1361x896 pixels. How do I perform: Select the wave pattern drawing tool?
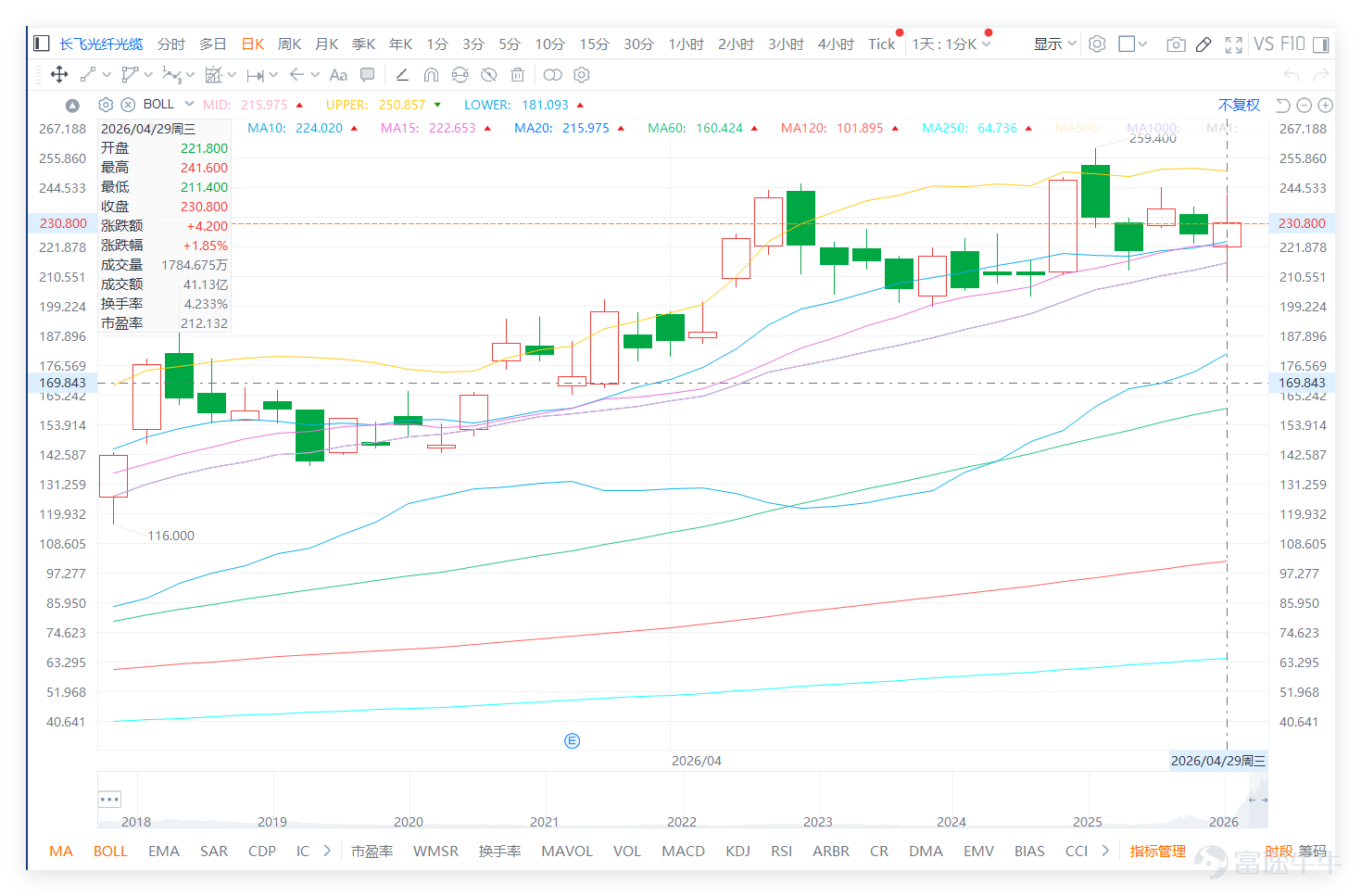coord(171,75)
